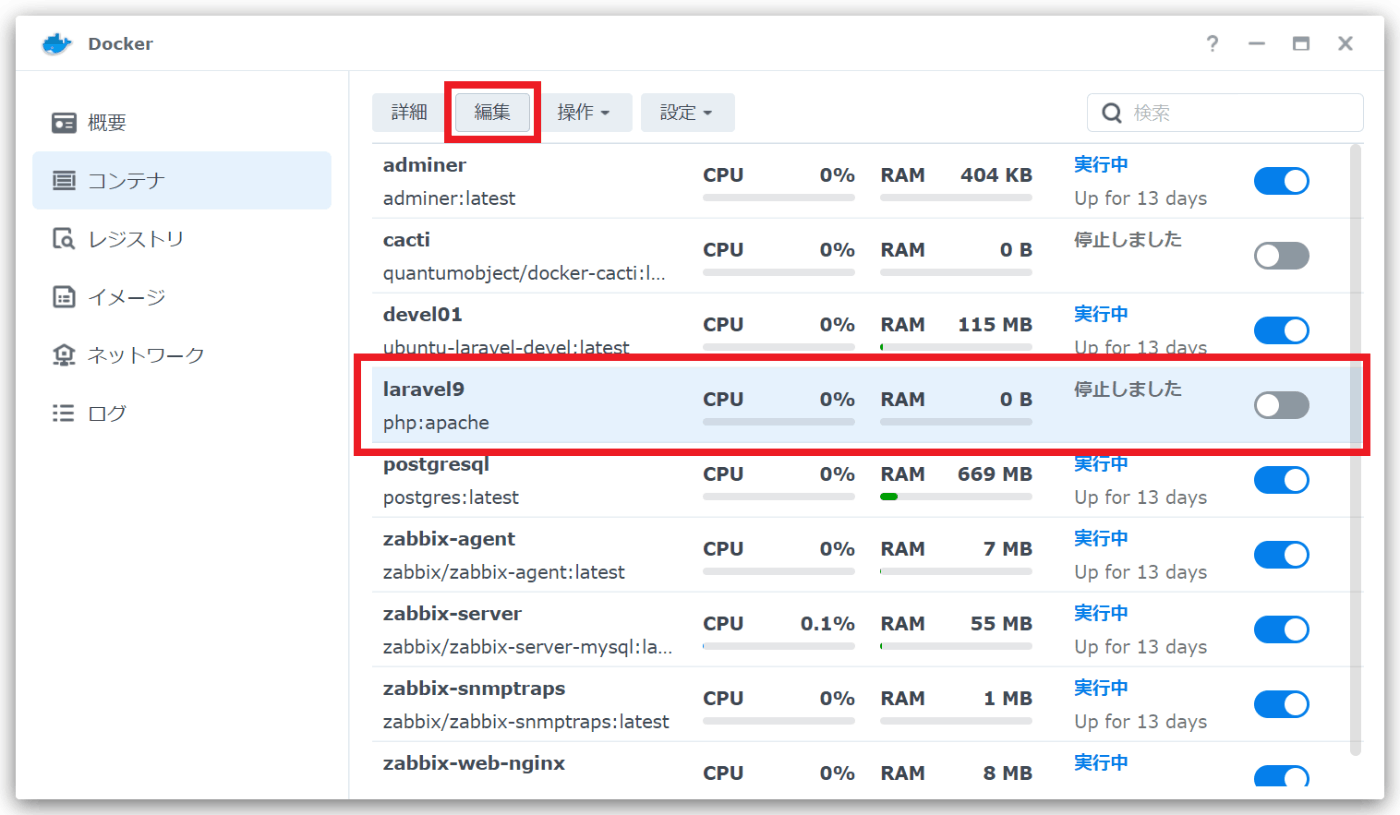Image resolution: width=1400 pixels, height=815 pixels.
Task: Click the Docker whale icon in title bar
Action: 57,44
